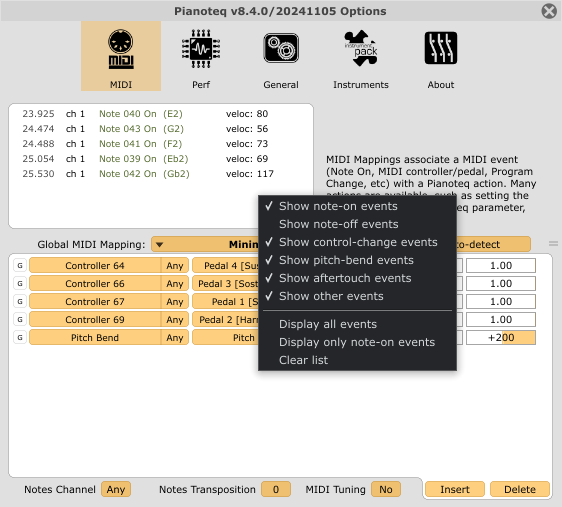
Task: Close the Pianoteq Options window
Action: pos(549,11)
